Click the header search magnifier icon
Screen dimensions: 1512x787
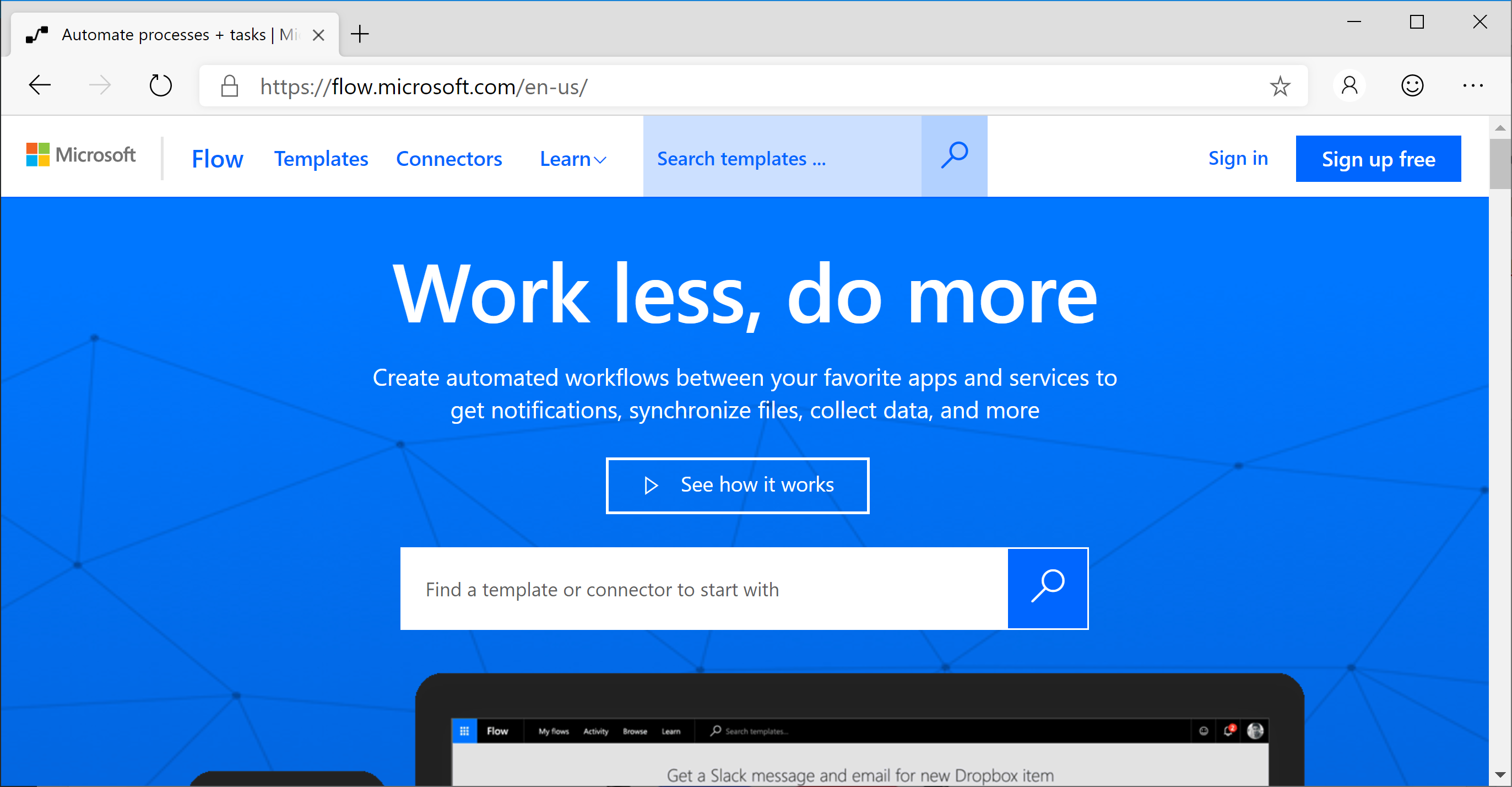(x=954, y=156)
